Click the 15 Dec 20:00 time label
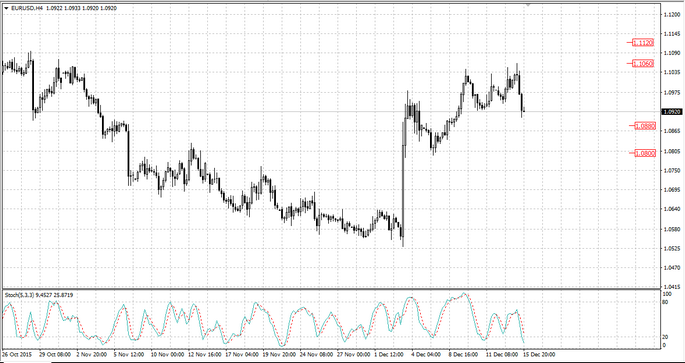The width and height of the screenshot is (685, 363). point(540,354)
